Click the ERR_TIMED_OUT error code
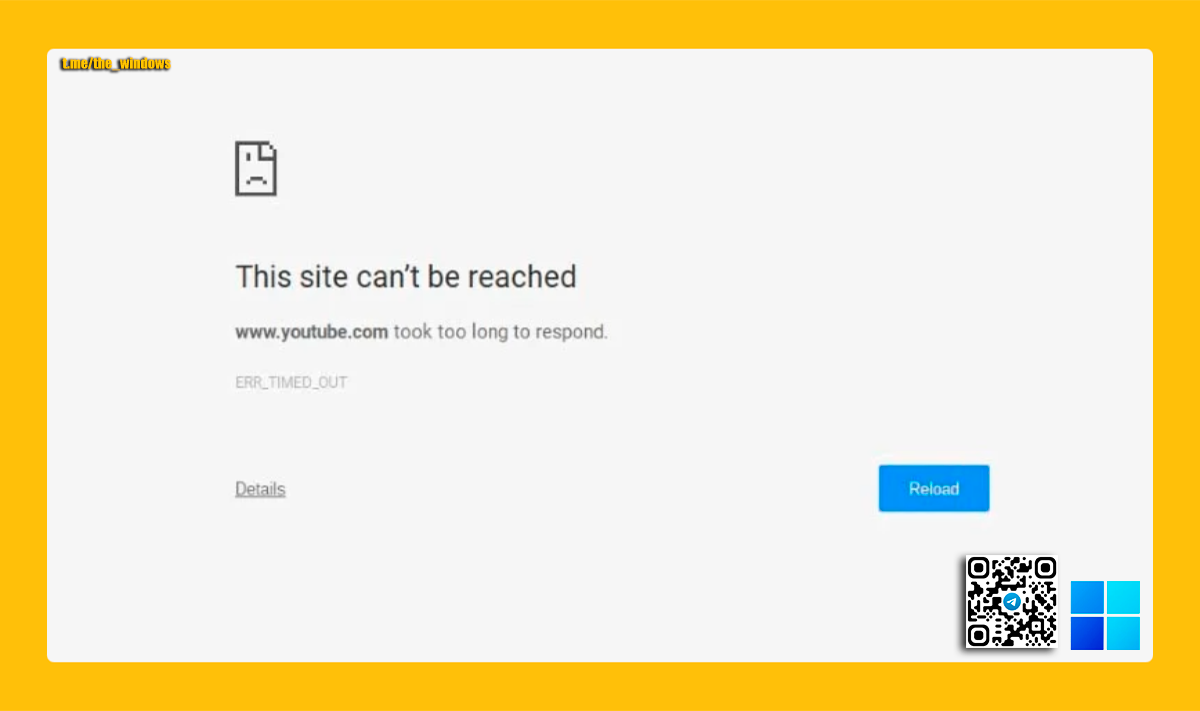 tap(291, 382)
